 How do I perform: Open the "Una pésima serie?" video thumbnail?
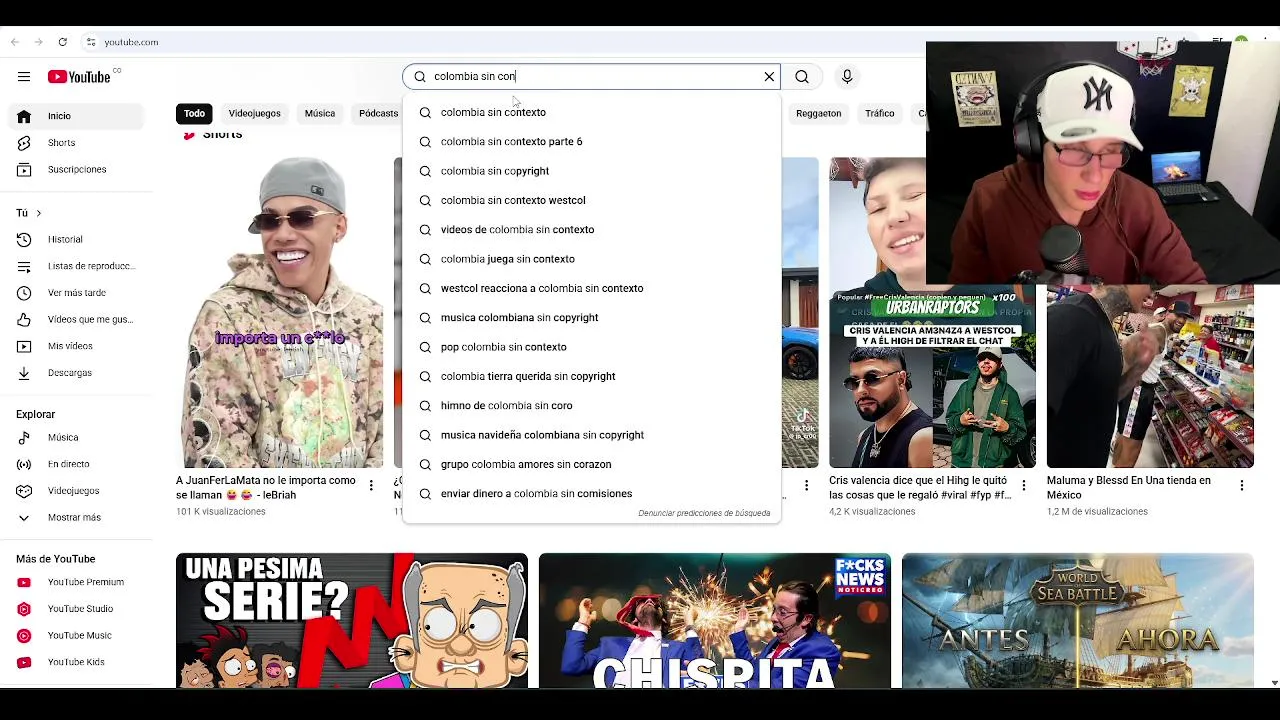click(352, 621)
